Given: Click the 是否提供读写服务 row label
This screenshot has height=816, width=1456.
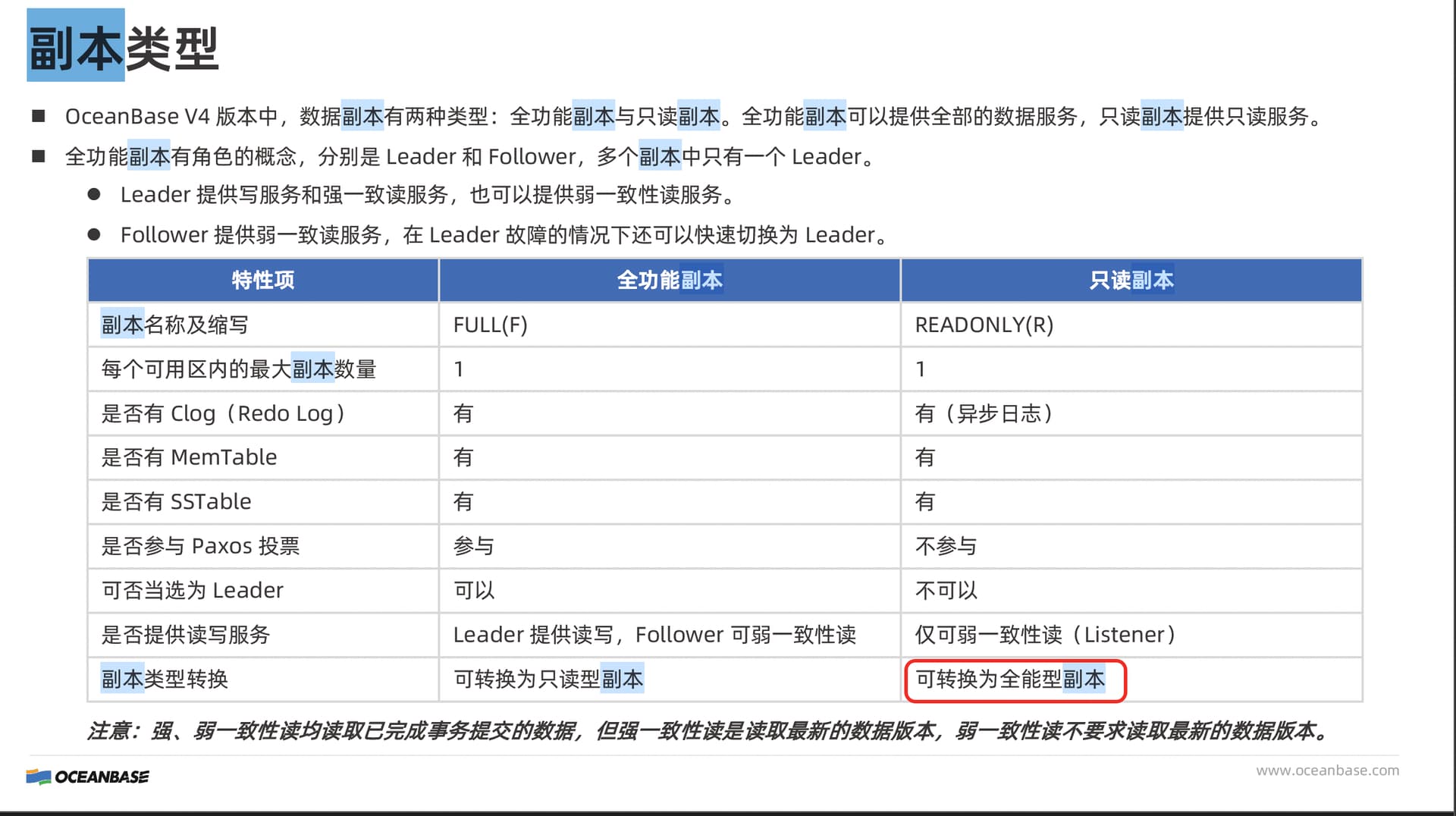Looking at the screenshot, I should 186,635.
